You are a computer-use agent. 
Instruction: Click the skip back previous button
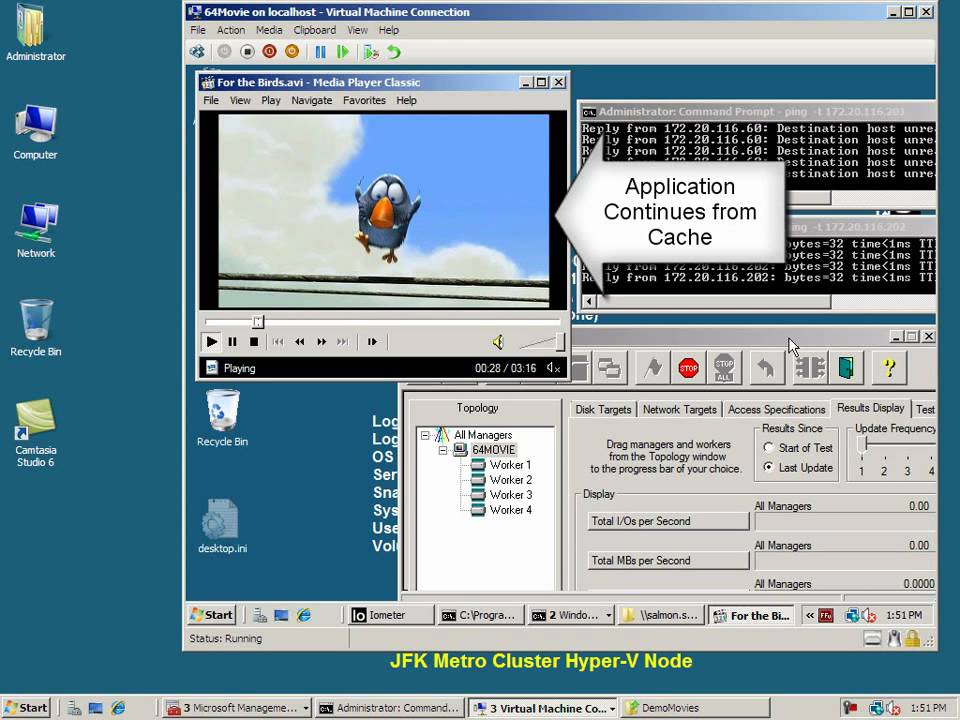click(278, 342)
